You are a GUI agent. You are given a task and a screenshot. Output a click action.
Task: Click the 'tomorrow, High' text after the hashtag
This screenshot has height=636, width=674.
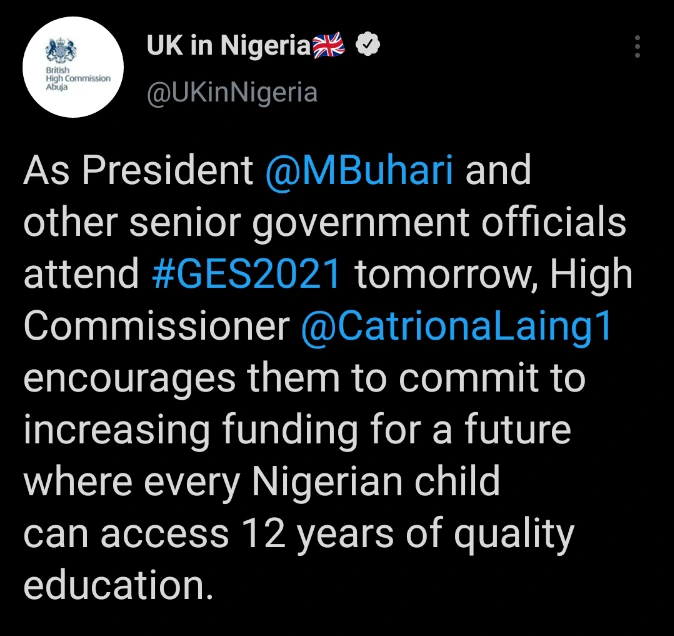(494, 275)
